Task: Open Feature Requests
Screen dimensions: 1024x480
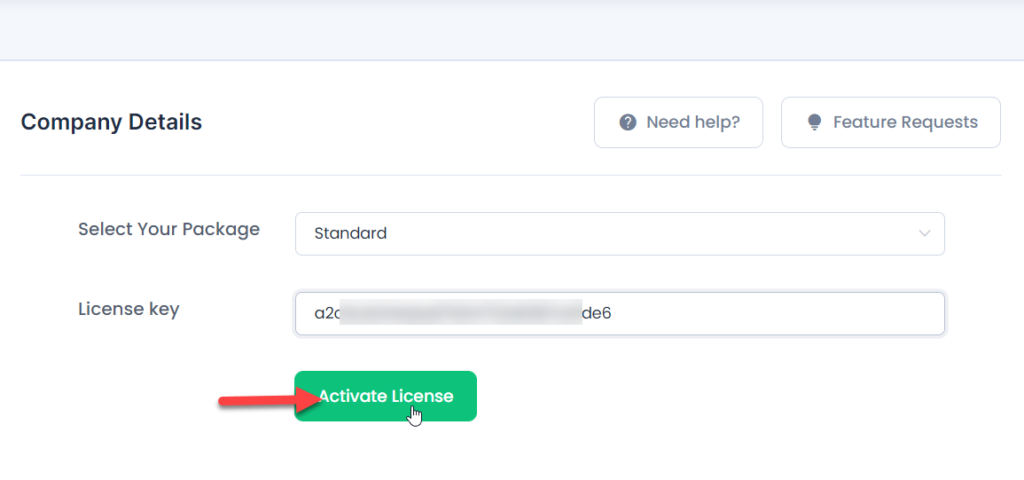Action: pyautogui.click(x=891, y=123)
